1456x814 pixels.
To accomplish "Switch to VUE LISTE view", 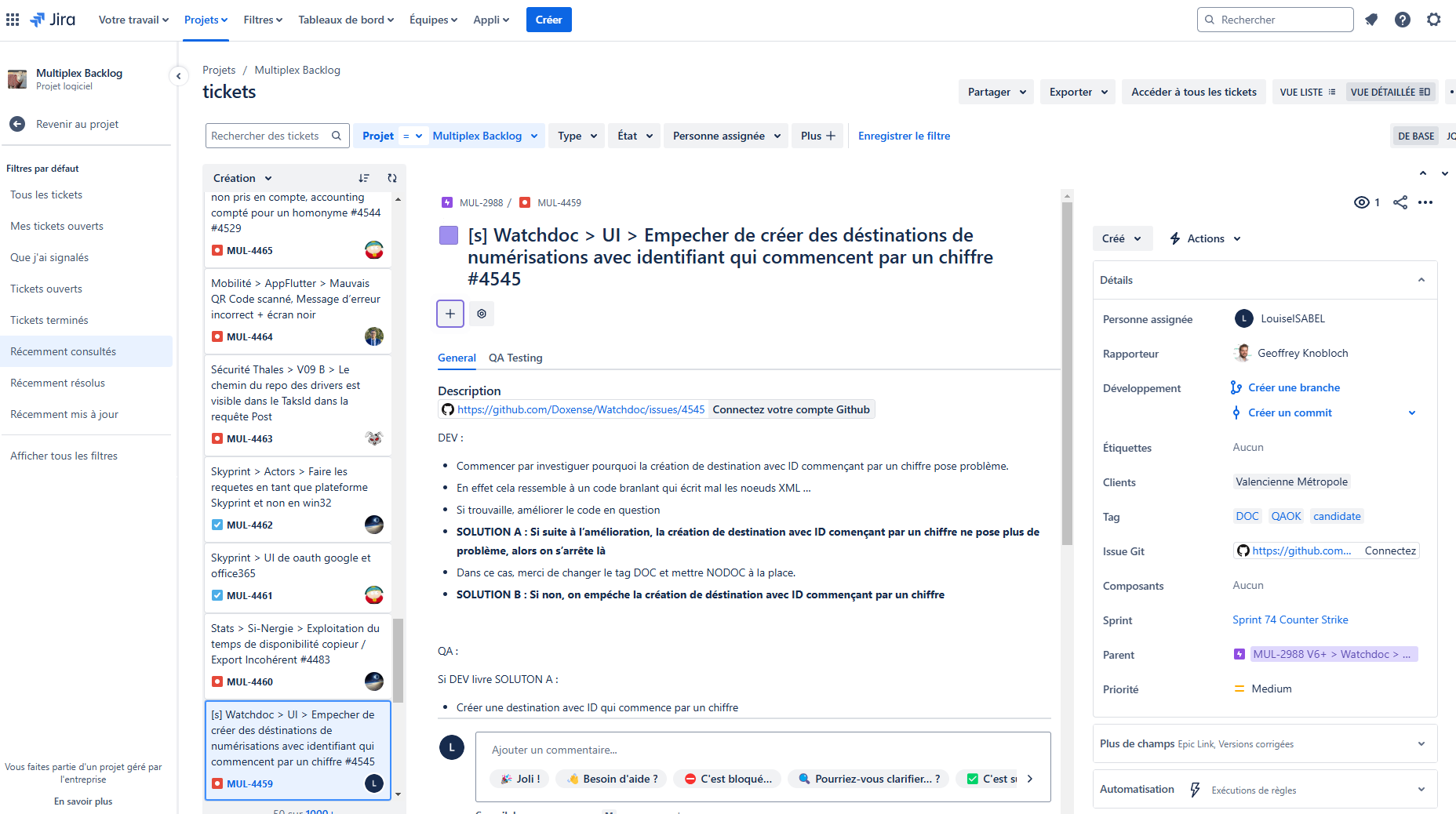I will click(1307, 92).
